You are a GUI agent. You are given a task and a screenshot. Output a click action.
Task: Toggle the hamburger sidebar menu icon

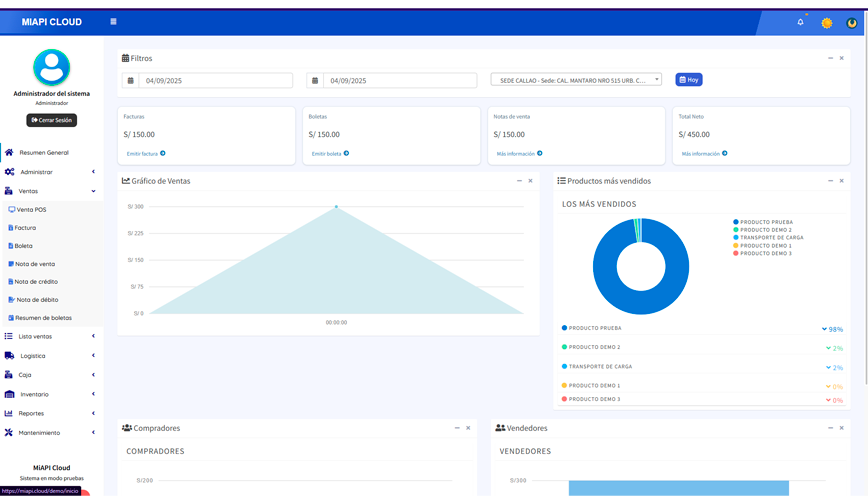click(113, 21)
